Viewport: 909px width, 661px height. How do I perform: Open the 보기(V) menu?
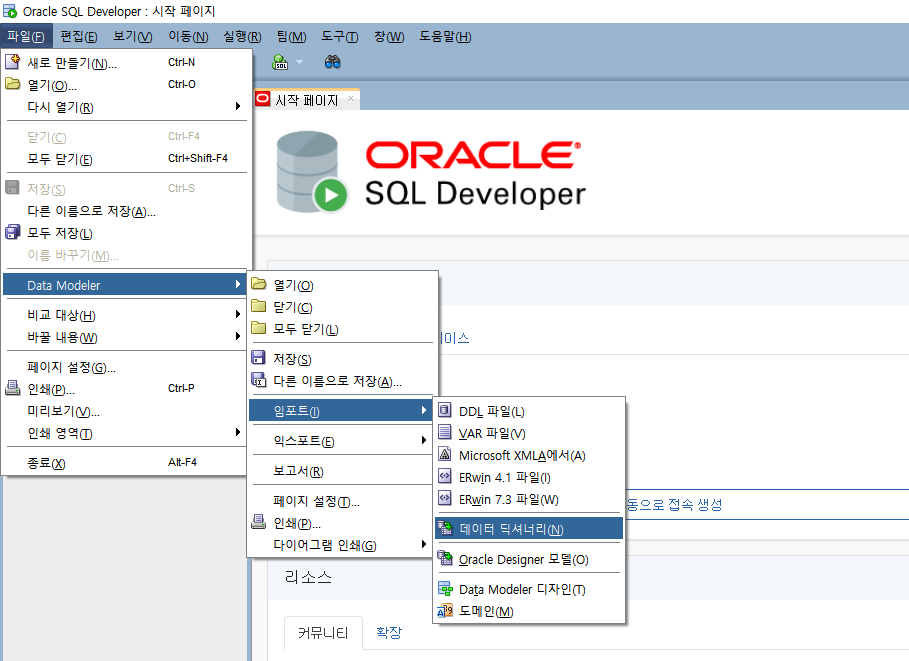point(133,37)
